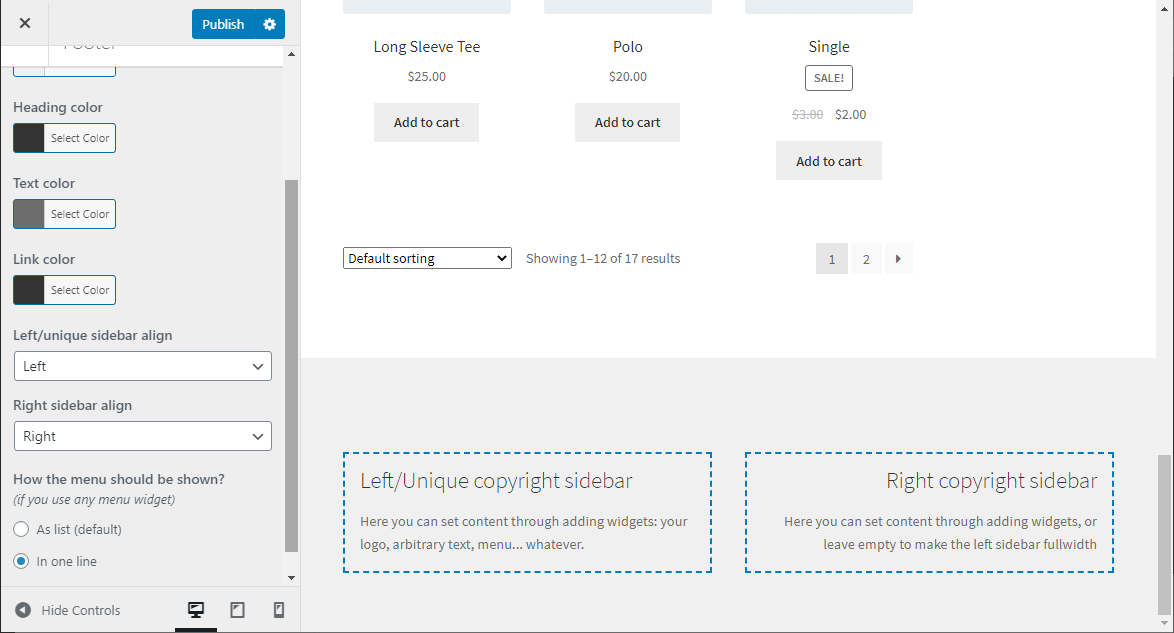This screenshot has width=1174, height=633.
Task: Select 'In one line' menu option
Action: pyautogui.click(x=21, y=561)
